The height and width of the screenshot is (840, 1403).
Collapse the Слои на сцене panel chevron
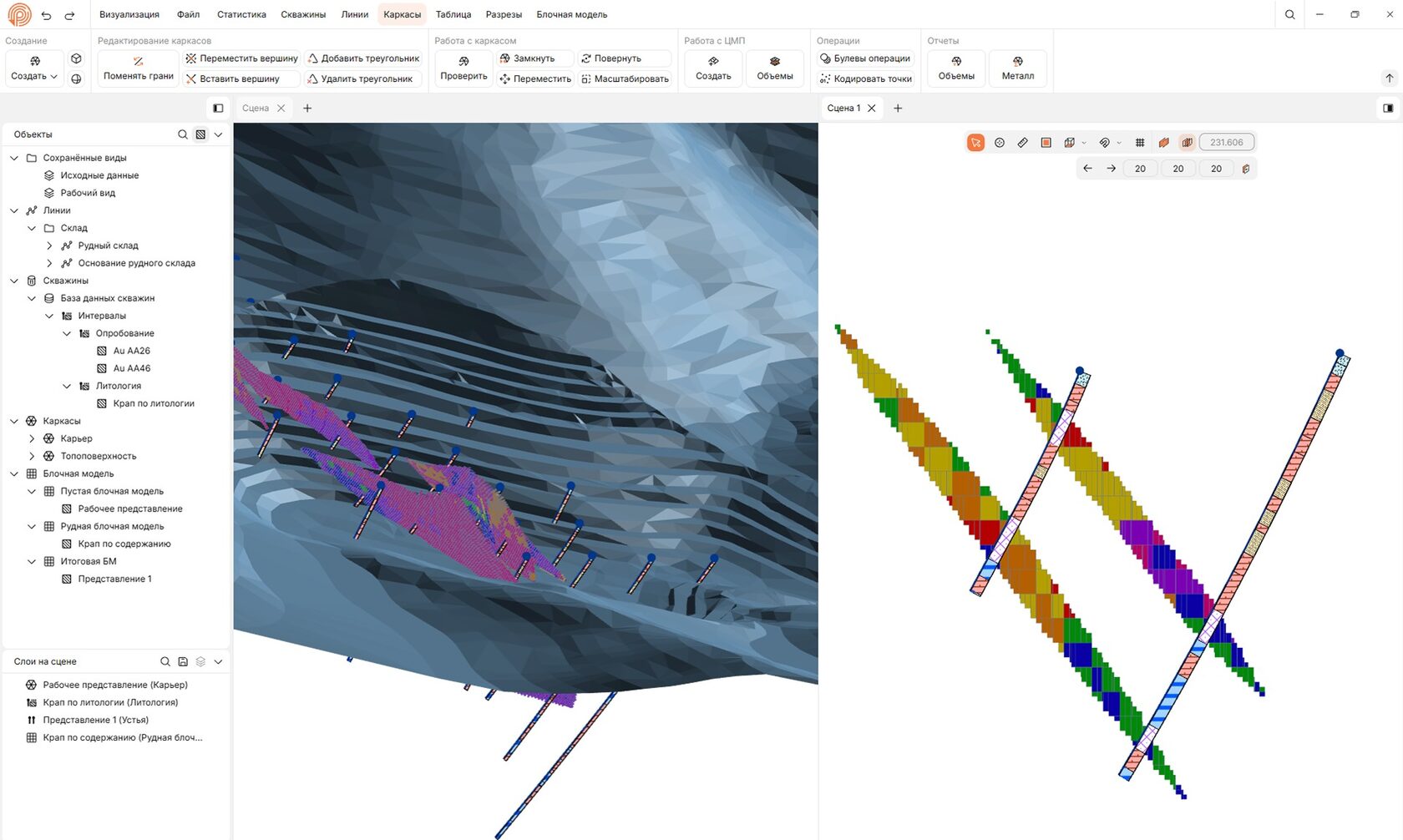(218, 661)
